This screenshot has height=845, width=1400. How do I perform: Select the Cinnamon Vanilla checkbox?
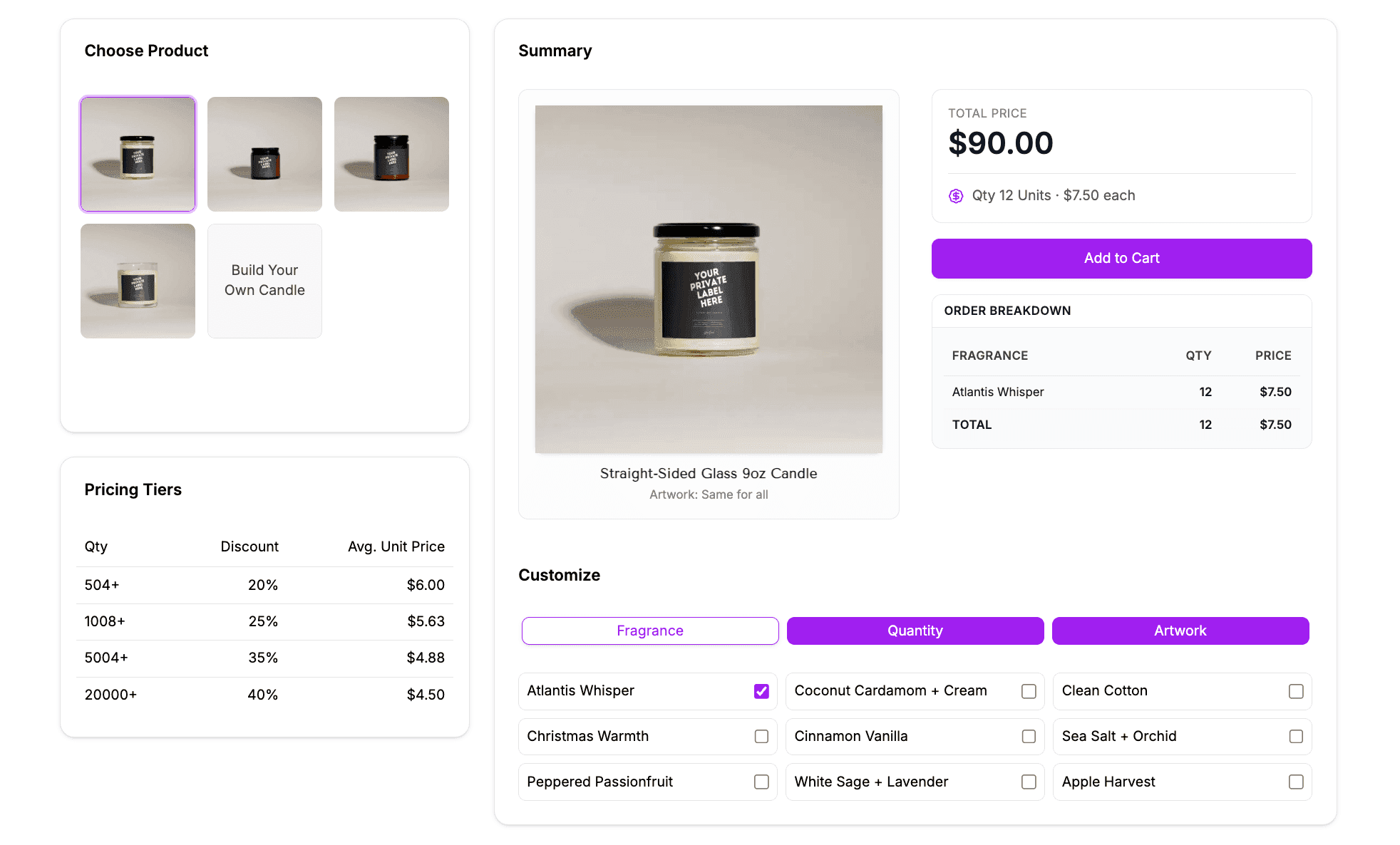click(x=1029, y=737)
